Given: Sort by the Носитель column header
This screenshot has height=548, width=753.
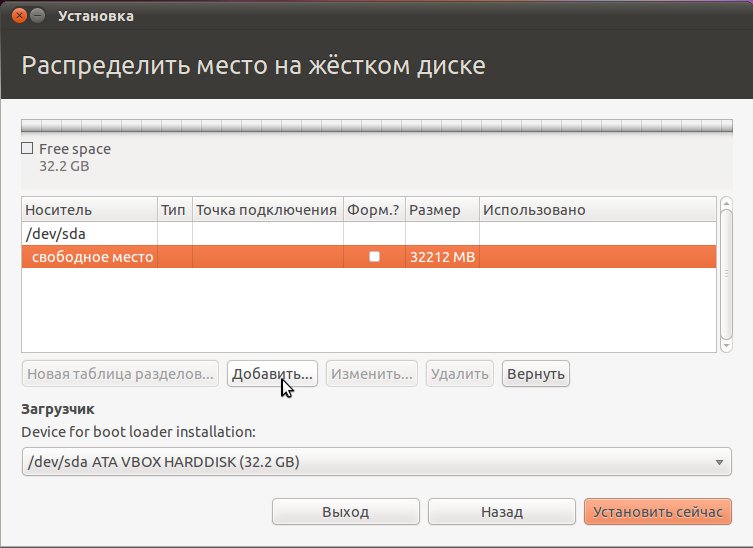Looking at the screenshot, I should [x=90, y=210].
